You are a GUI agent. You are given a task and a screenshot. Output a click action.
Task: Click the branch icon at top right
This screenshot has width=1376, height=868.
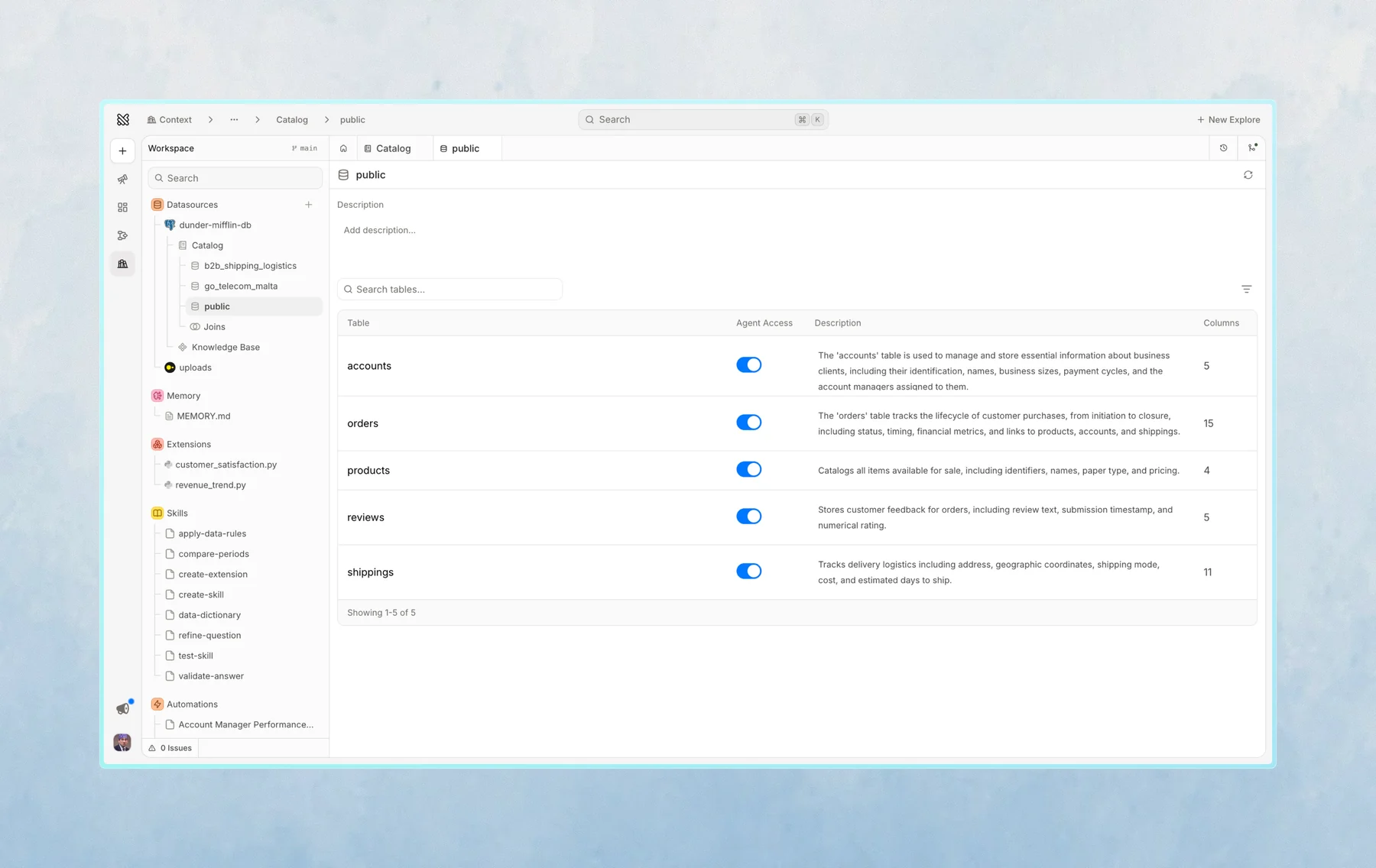tap(1252, 148)
